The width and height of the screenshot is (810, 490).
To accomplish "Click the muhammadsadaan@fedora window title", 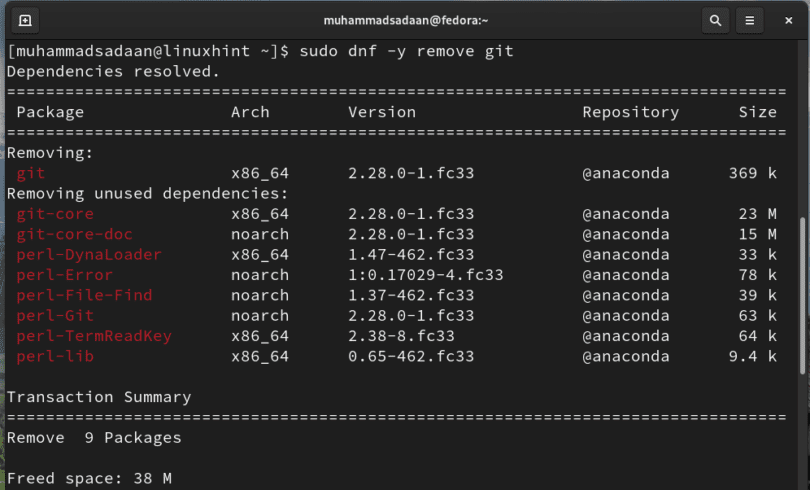I will 405,20.
